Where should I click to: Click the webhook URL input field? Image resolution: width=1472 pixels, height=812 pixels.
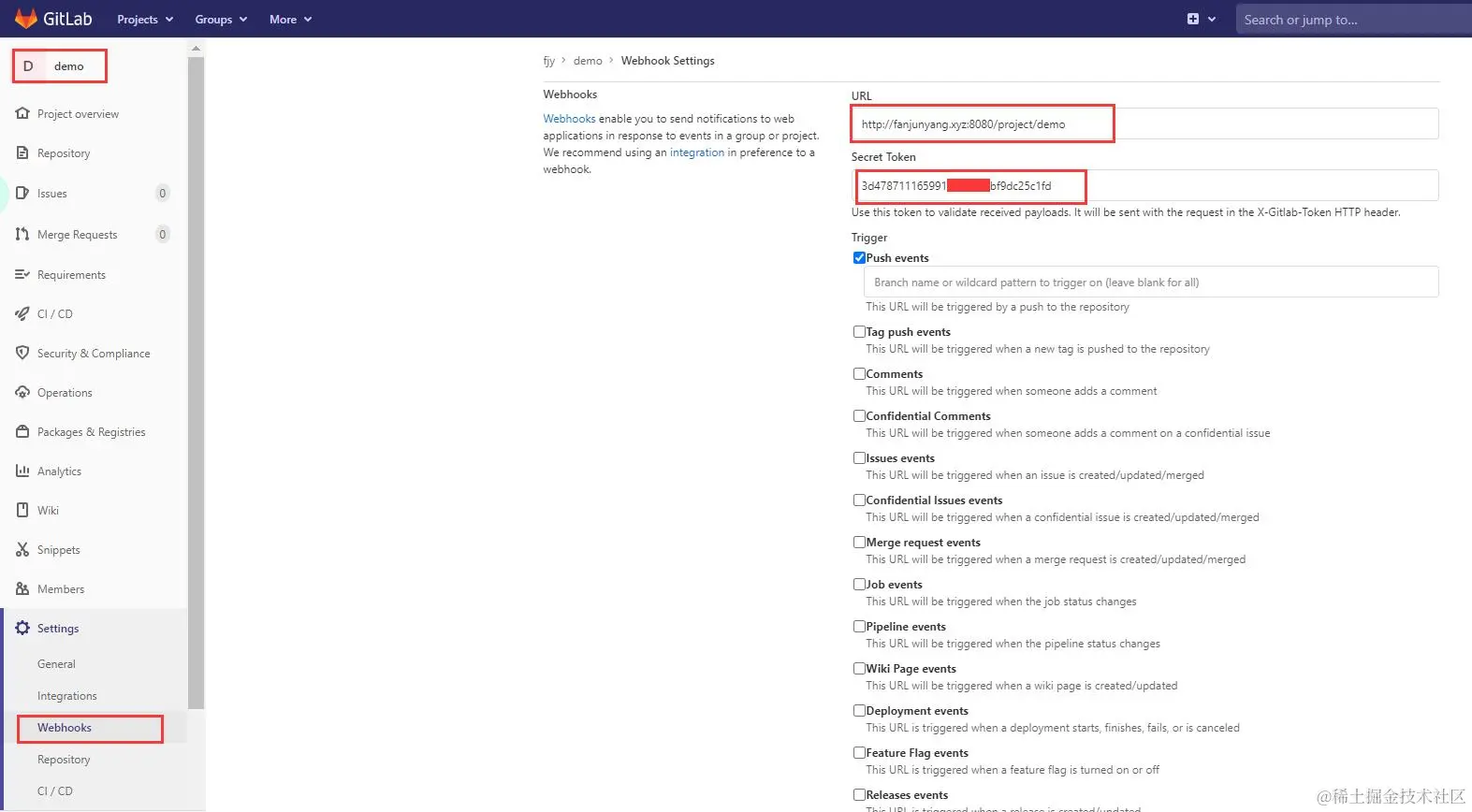pyautogui.click(x=1144, y=123)
